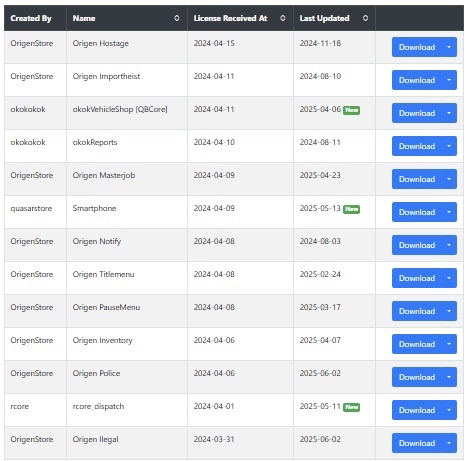
Task: Expand download options for Origen Importheist
Action: (x=449, y=80)
